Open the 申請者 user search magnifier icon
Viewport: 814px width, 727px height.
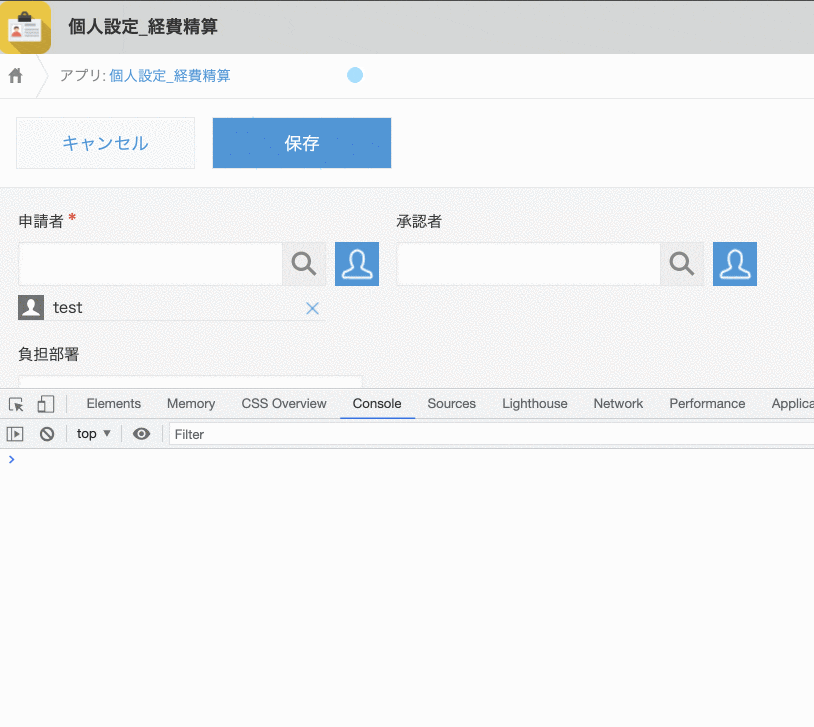point(303,263)
